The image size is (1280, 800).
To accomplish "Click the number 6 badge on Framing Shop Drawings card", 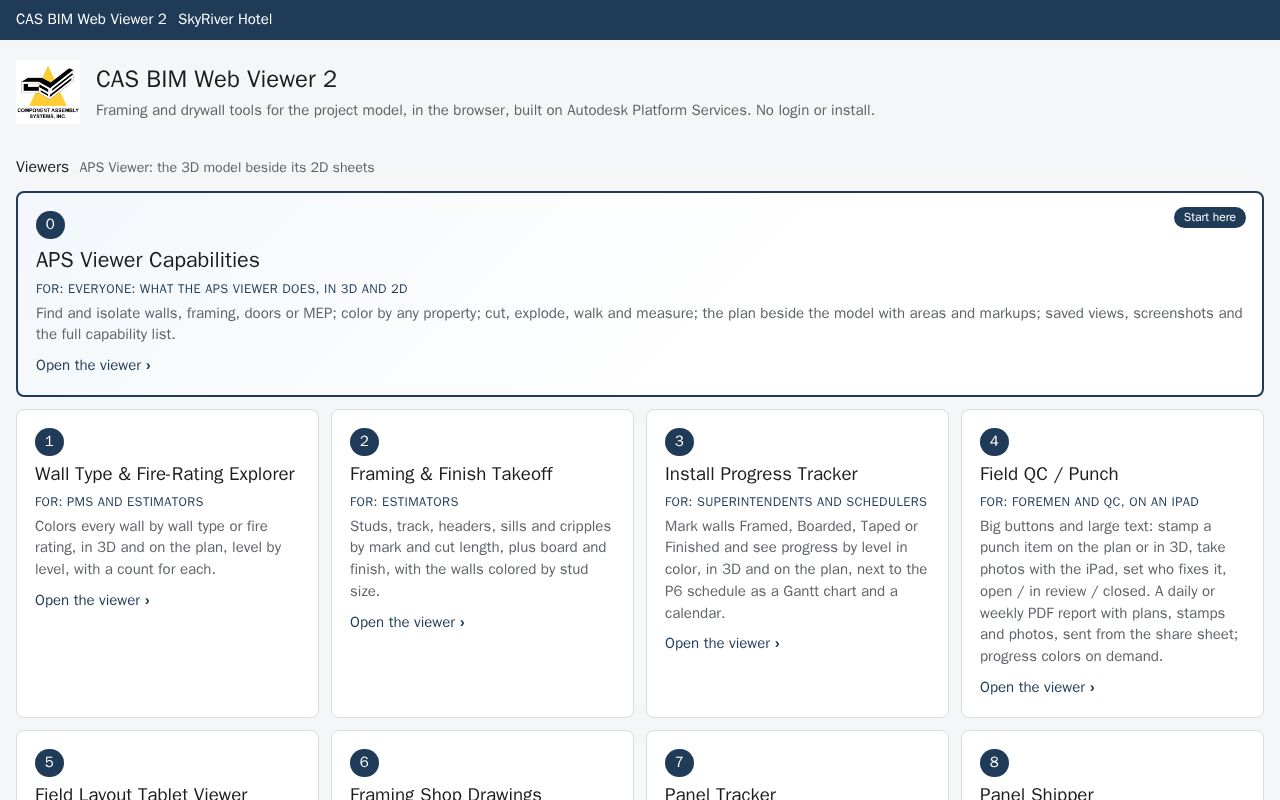I will point(364,763).
